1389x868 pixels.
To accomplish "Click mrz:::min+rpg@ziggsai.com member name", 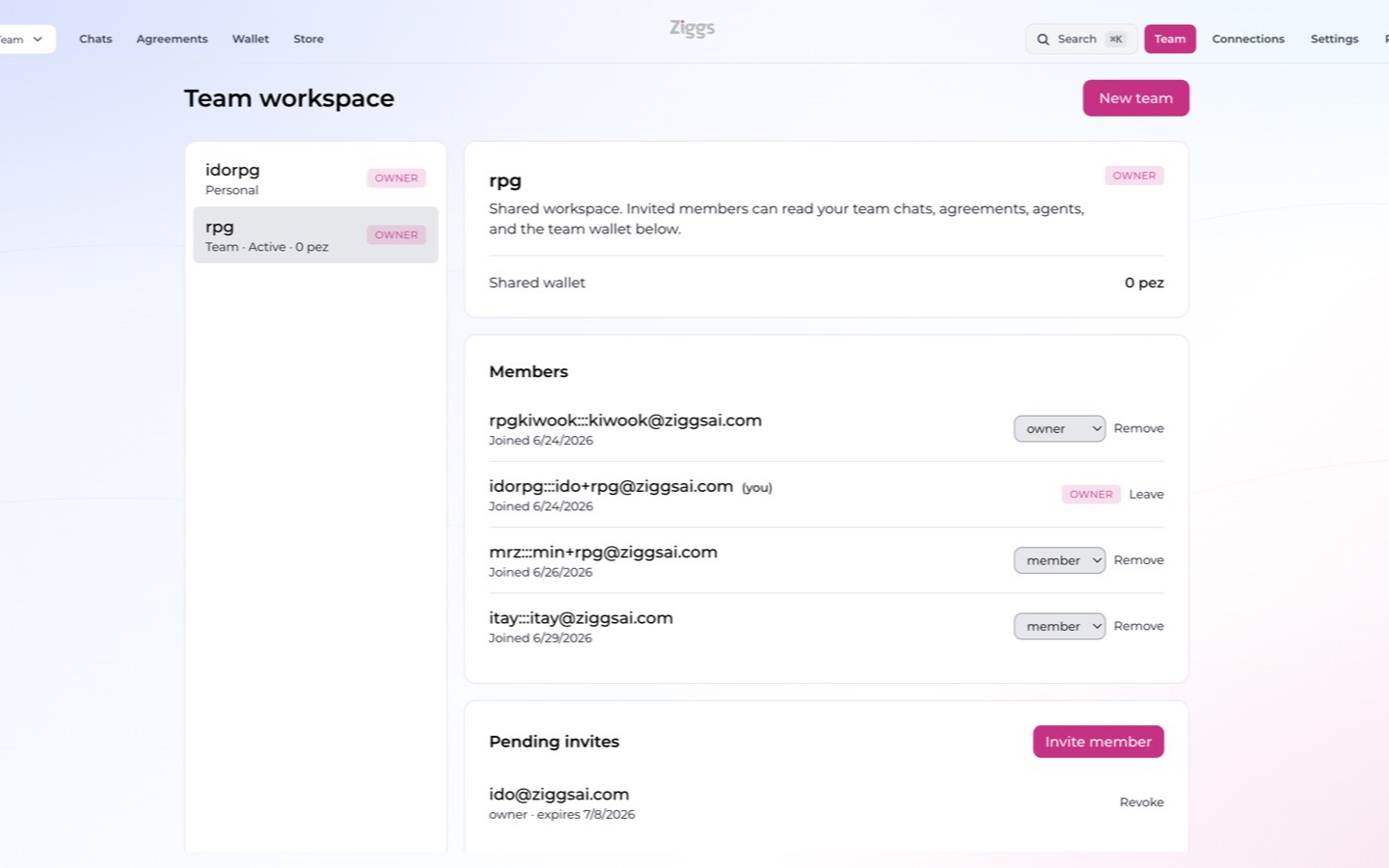I will [x=603, y=553].
